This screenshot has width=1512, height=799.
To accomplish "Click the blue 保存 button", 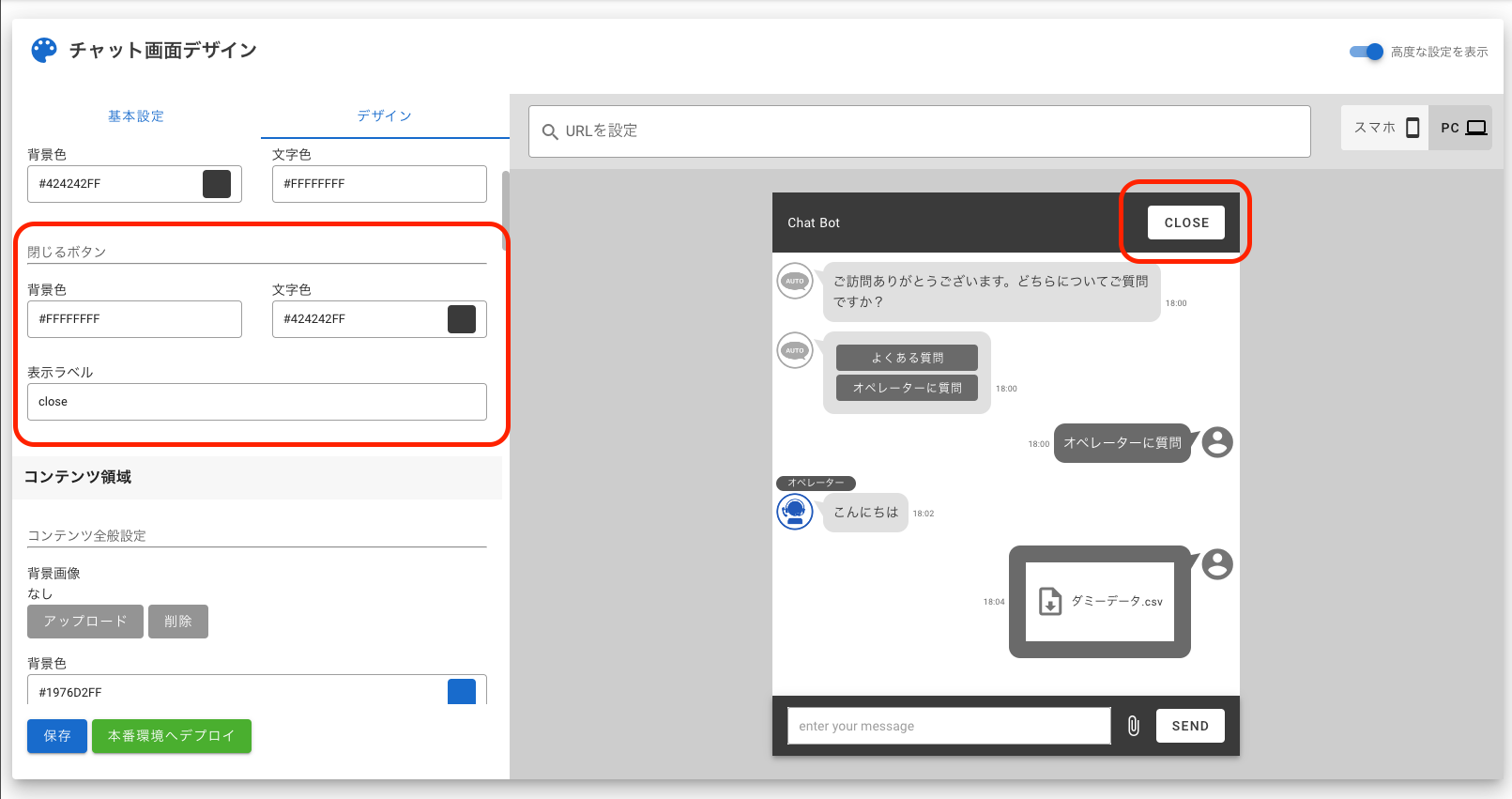I will point(57,736).
